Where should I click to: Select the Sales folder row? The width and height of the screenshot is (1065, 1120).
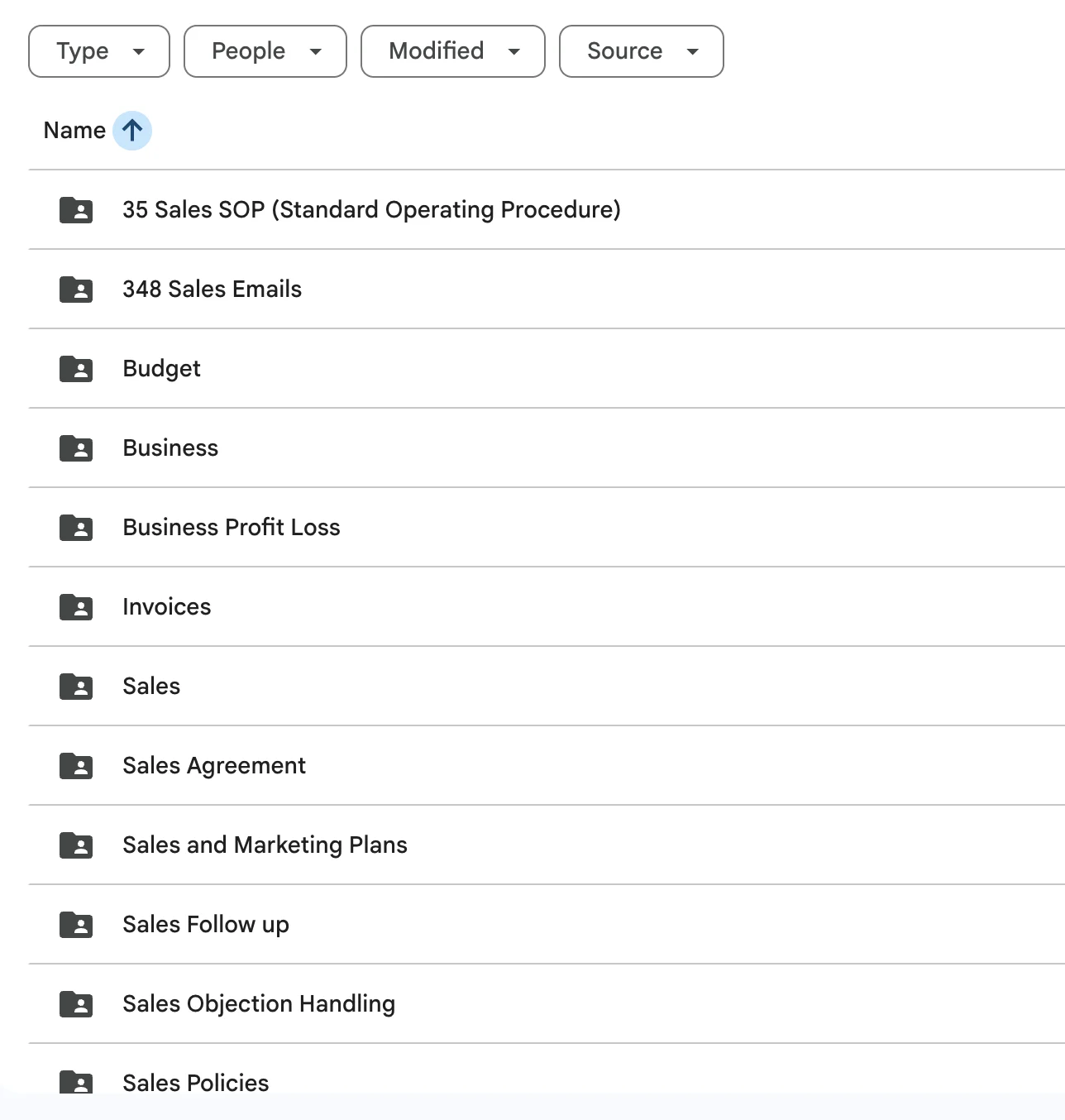(x=151, y=687)
